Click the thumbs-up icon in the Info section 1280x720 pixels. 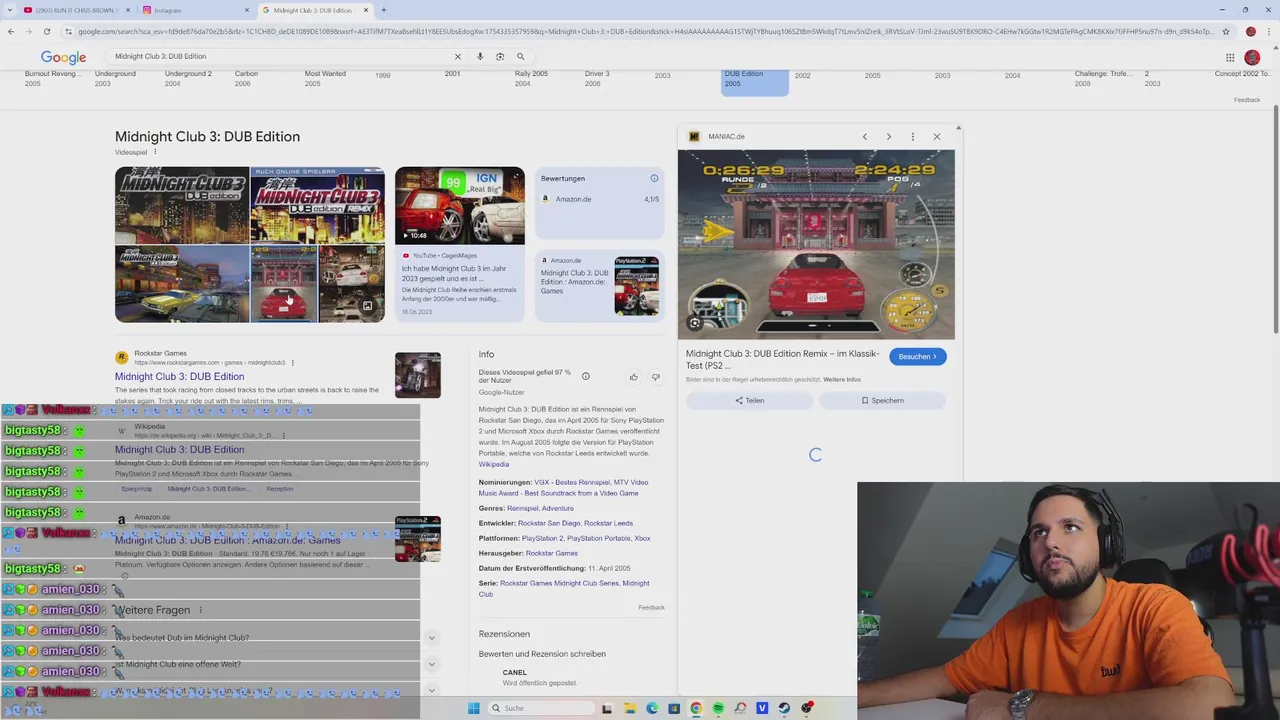click(633, 377)
